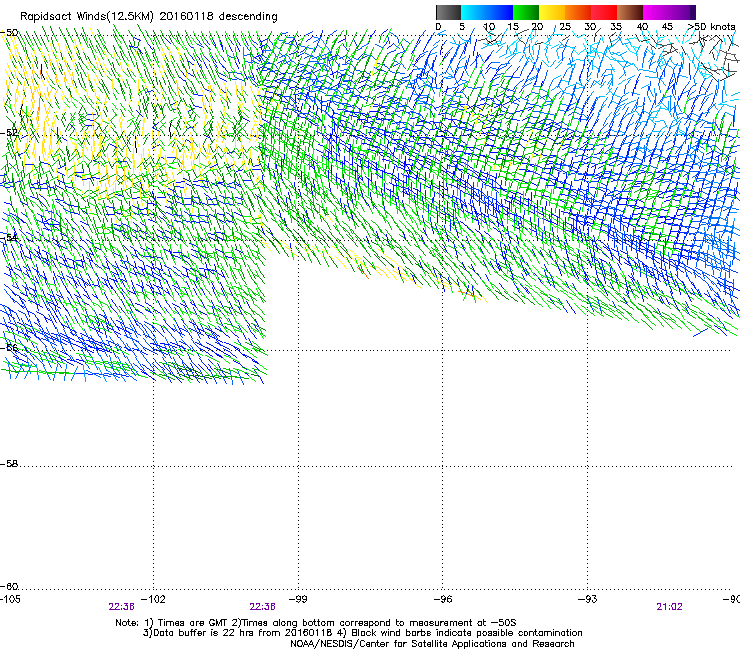Screen dimensions: 740x650
Task: Click the -93 longitude axis label
Action: click(588, 599)
